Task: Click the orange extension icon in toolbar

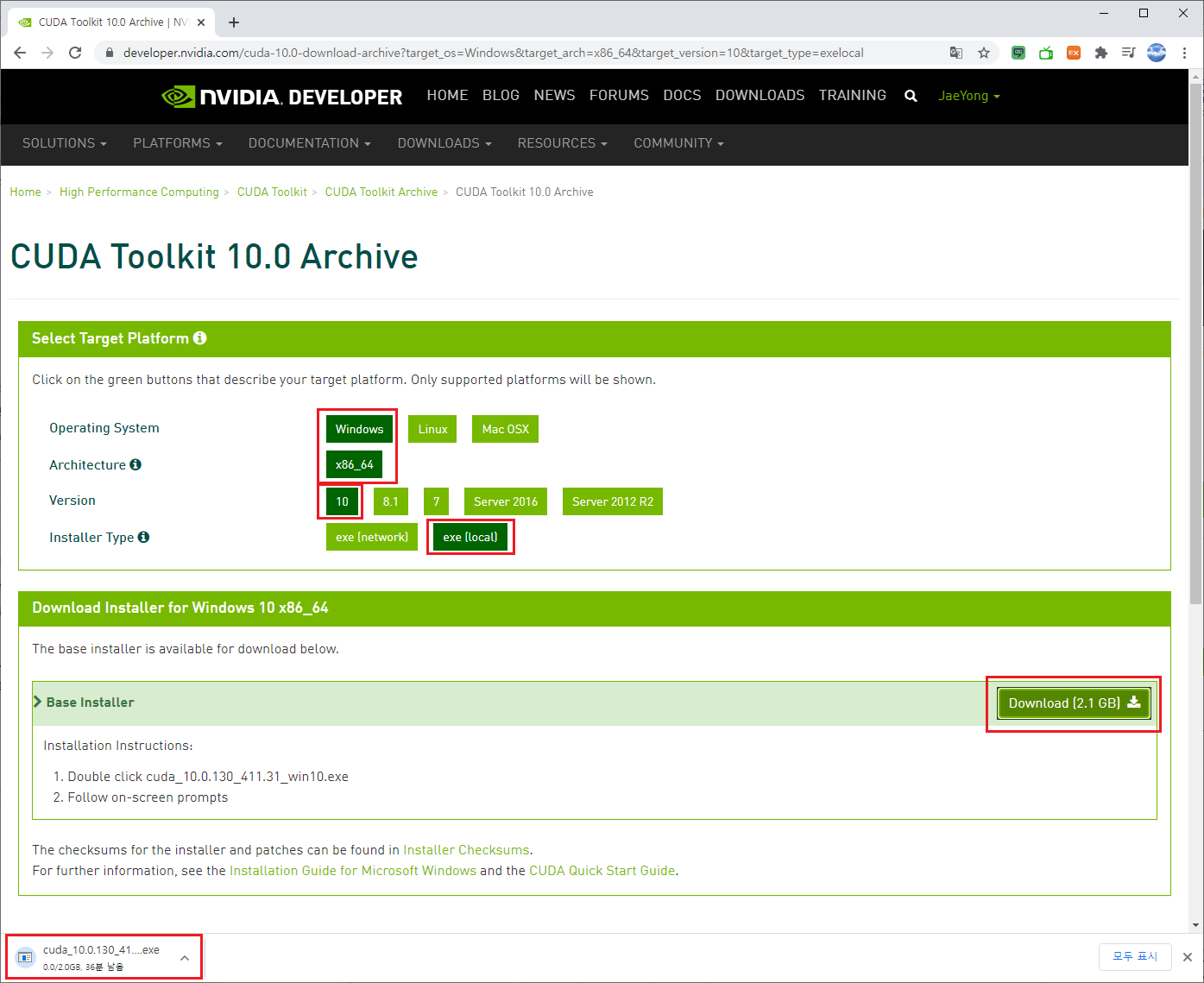Action: (x=1074, y=53)
